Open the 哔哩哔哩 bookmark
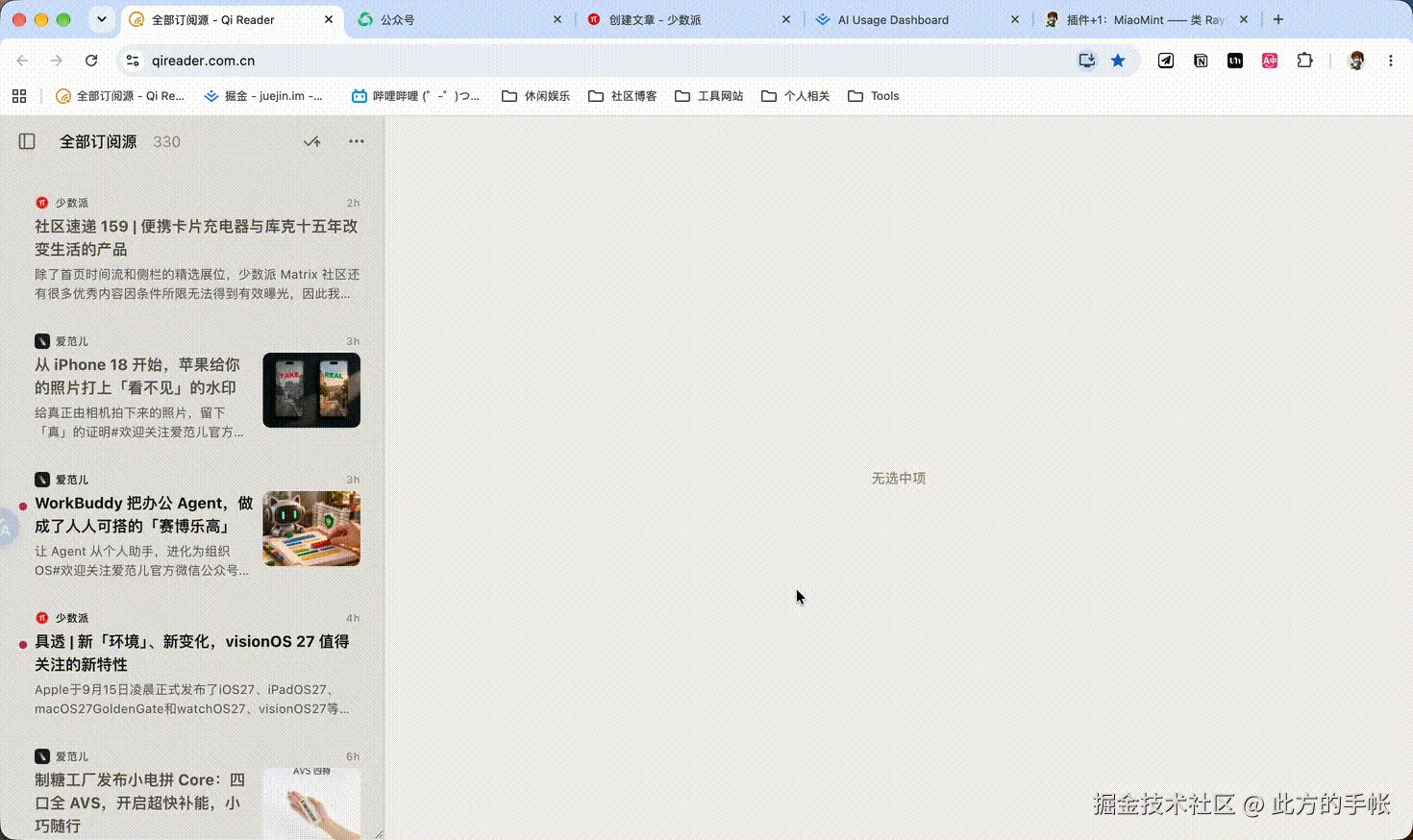1413x840 pixels. click(x=415, y=96)
